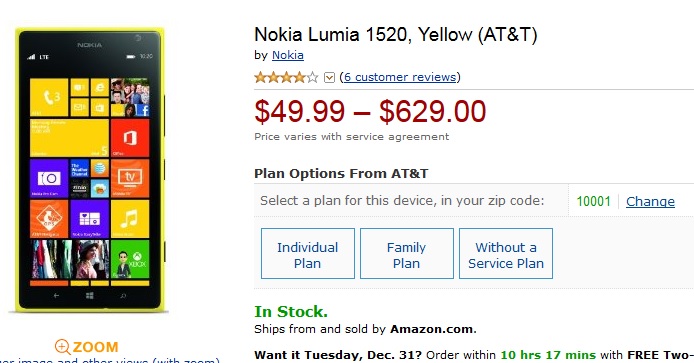Open the star rating dropdown arrow
The image size is (694, 363).
click(x=329, y=77)
